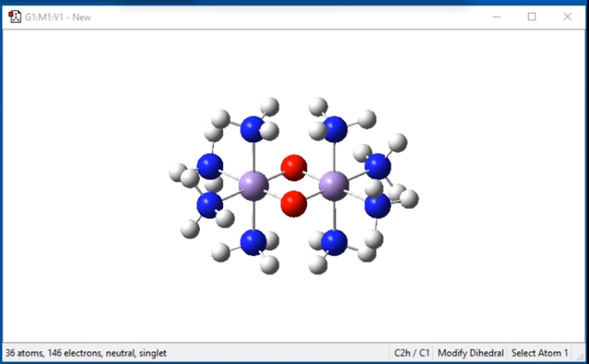Select the top nitrogen atom above the left metal

pos(252,129)
